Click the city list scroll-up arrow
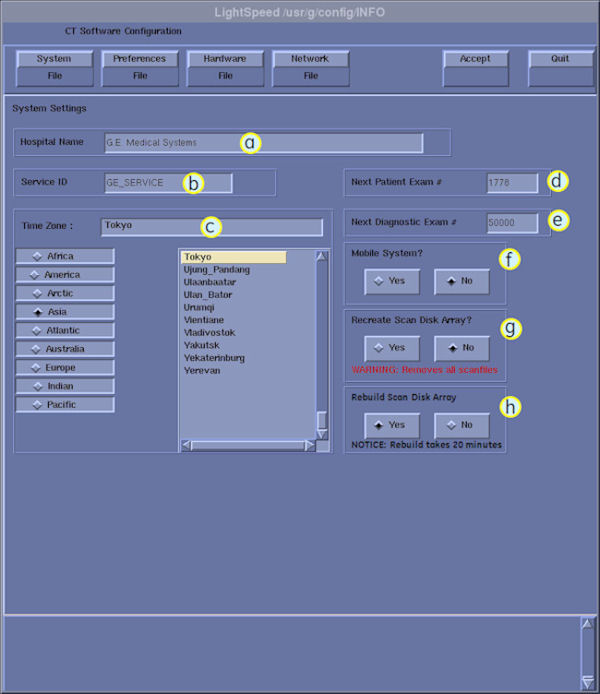This screenshot has height=694, width=600. [x=322, y=256]
